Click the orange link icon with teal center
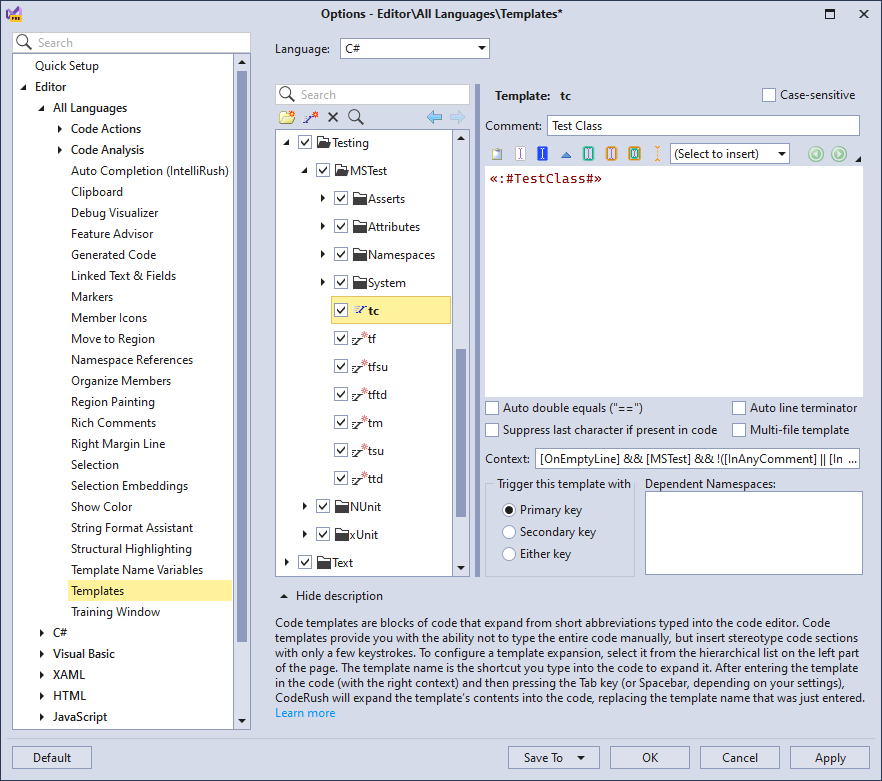 click(x=634, y=154)
